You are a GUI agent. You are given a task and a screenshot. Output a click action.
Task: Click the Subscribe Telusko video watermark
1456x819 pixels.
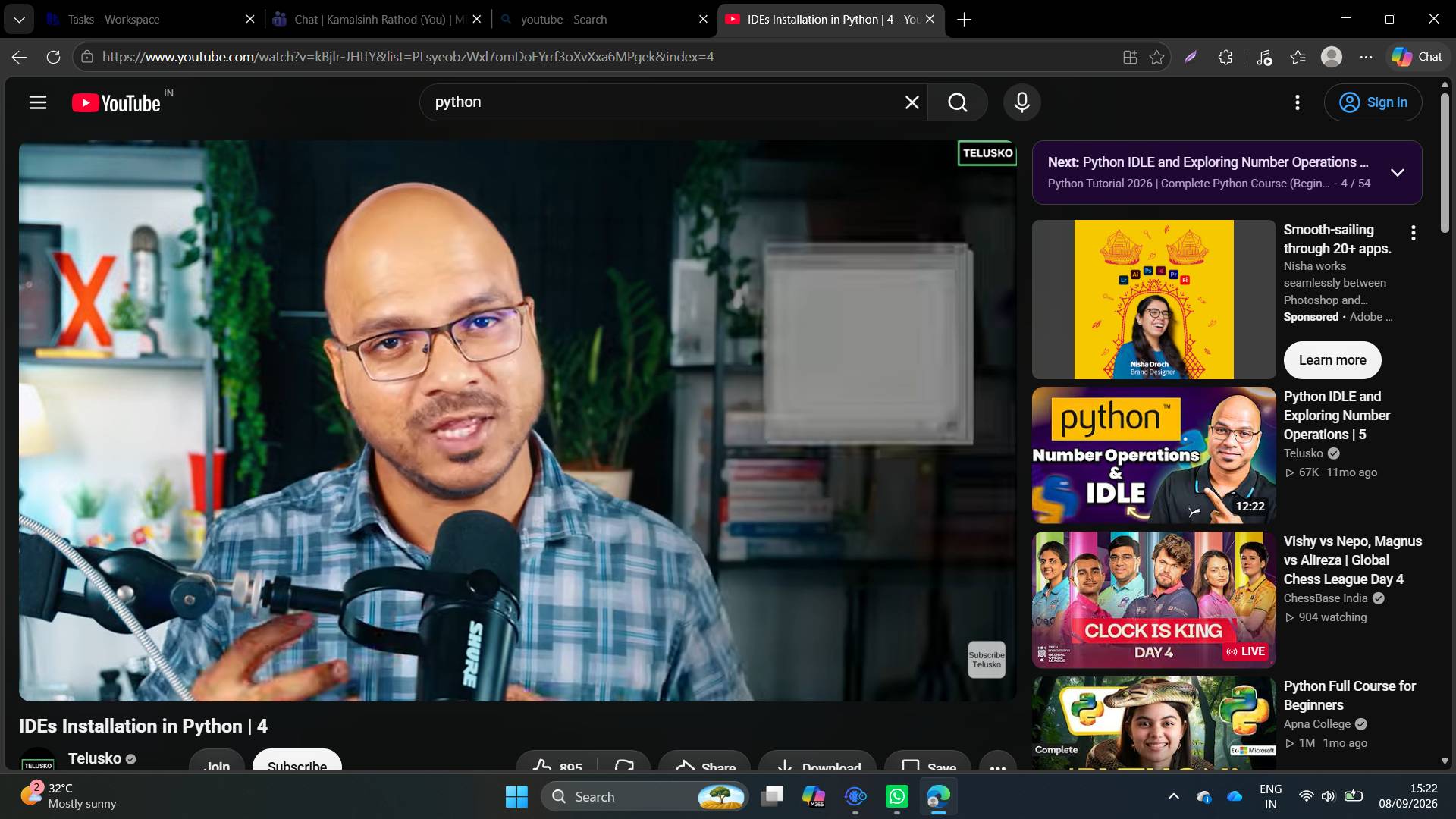[x=987, y=660]
